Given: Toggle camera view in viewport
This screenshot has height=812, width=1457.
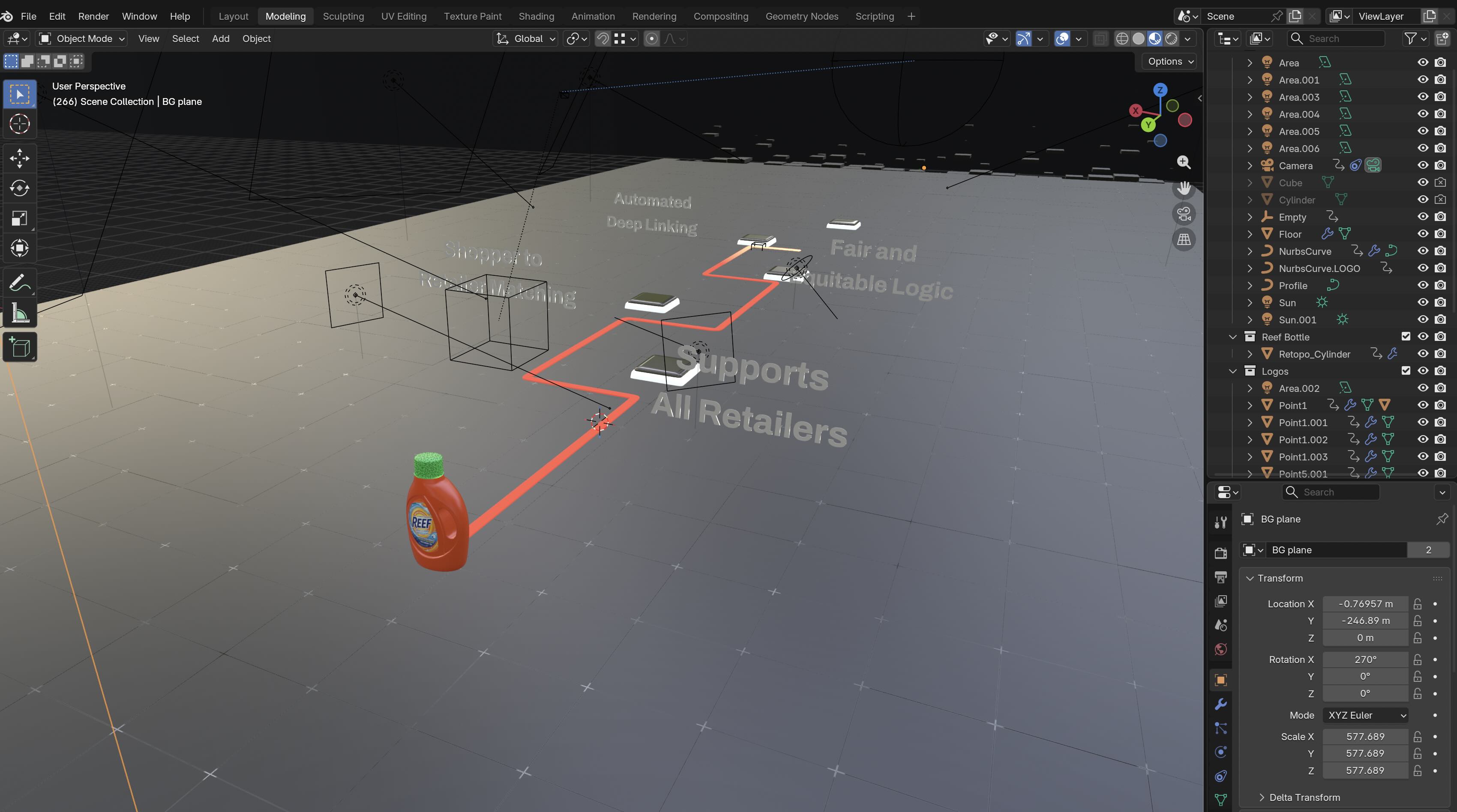Looking at the screenshot, I should (1184, 214).
